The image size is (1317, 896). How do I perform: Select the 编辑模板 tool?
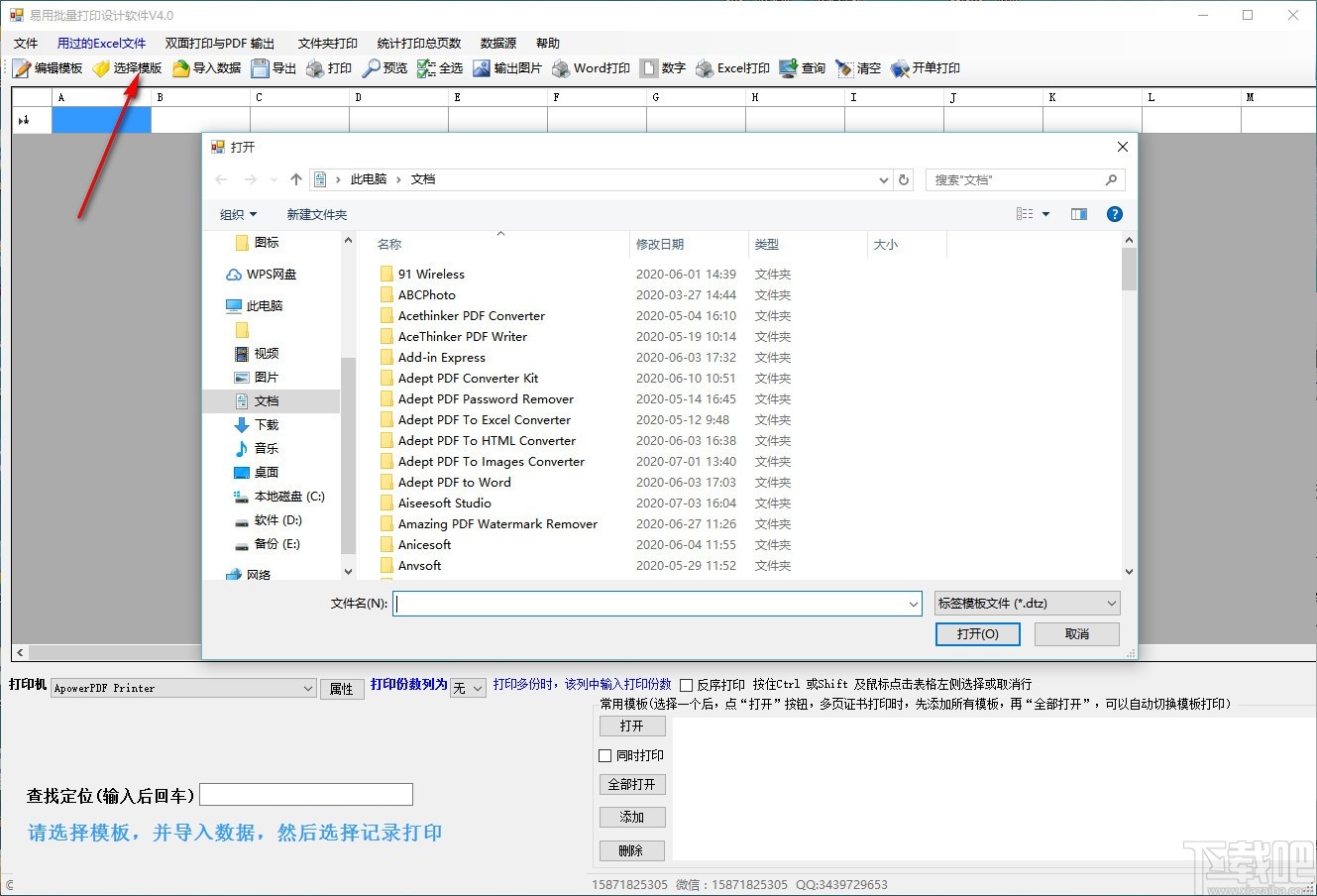47,67
